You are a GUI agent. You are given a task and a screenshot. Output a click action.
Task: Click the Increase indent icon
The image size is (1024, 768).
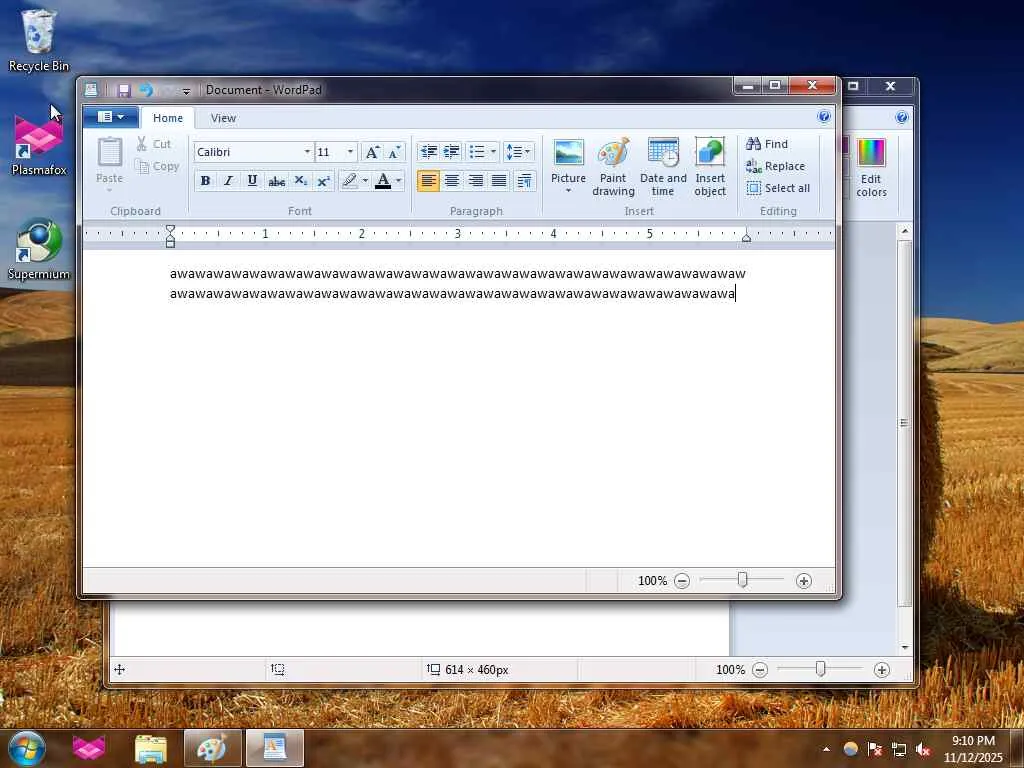[451, 152]
